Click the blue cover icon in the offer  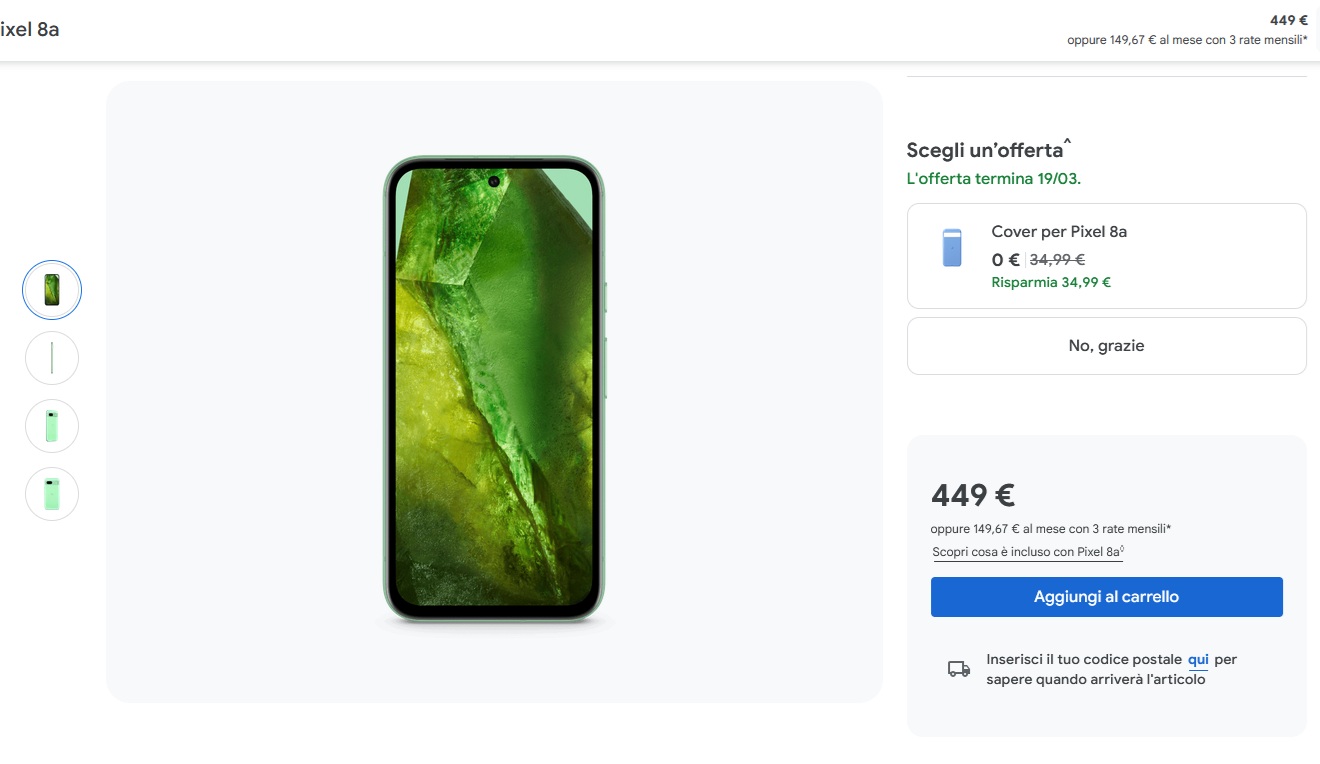coord(952,248)
